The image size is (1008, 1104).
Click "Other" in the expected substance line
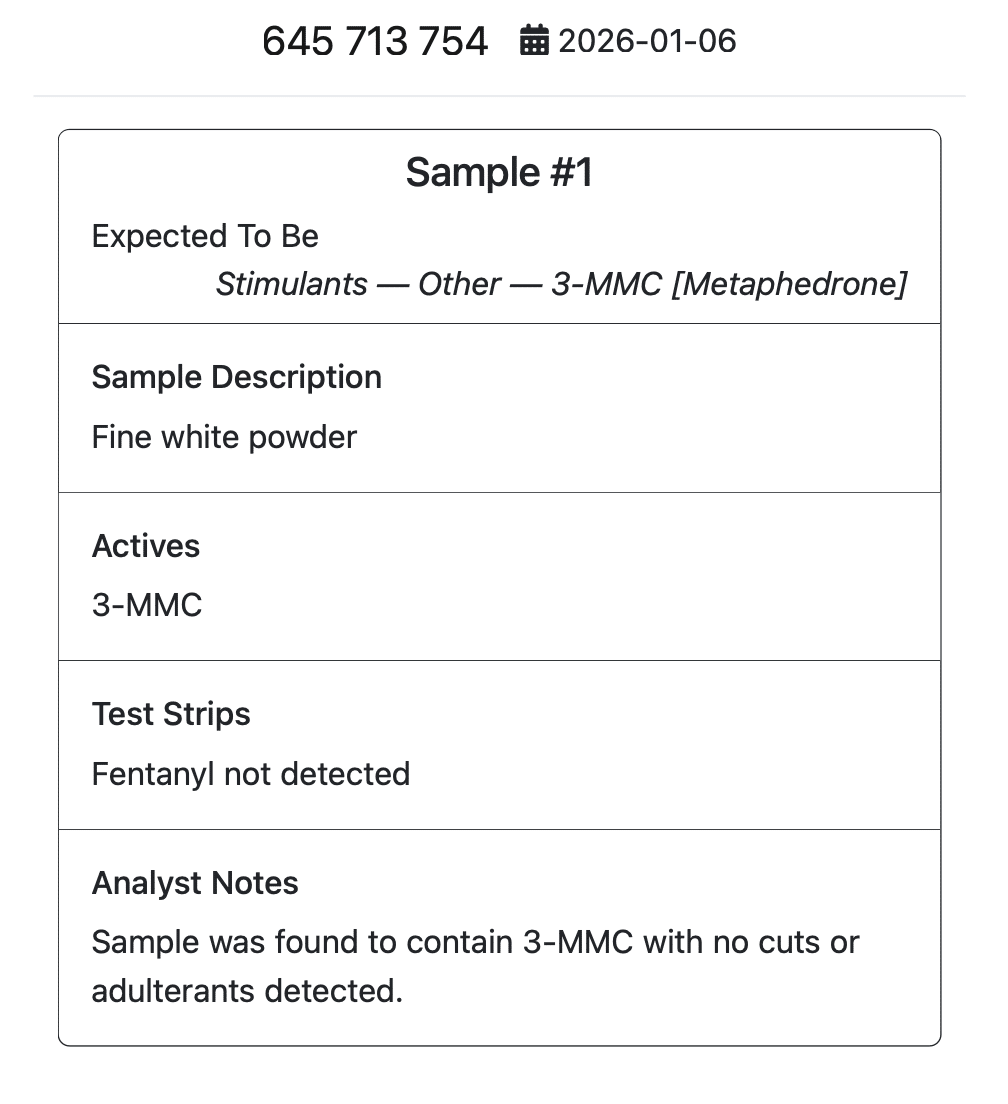coord(458,285)
